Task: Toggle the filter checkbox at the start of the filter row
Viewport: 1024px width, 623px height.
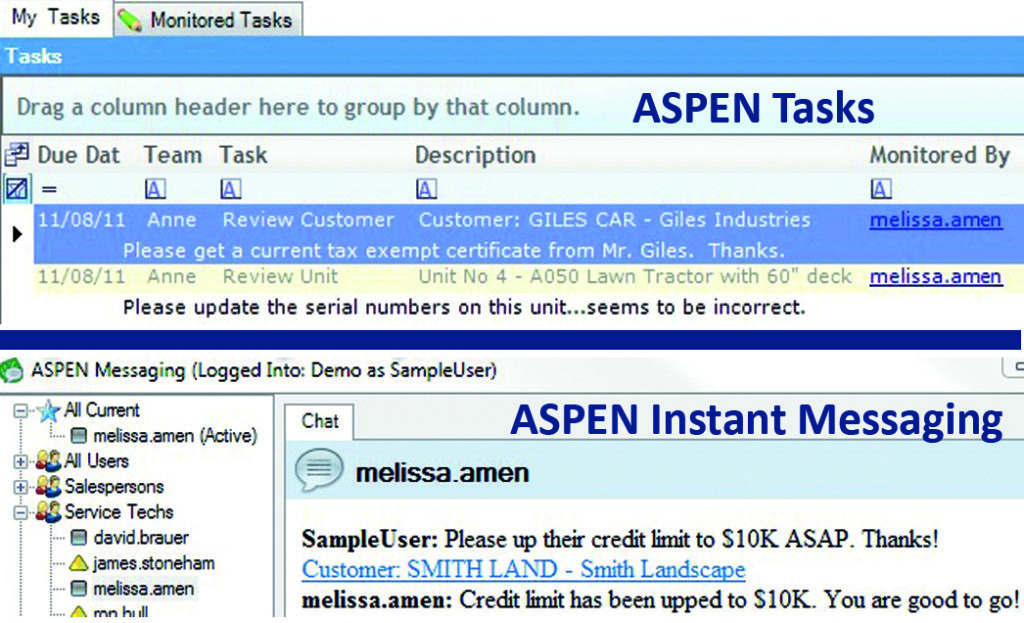Action: (17, 188)
